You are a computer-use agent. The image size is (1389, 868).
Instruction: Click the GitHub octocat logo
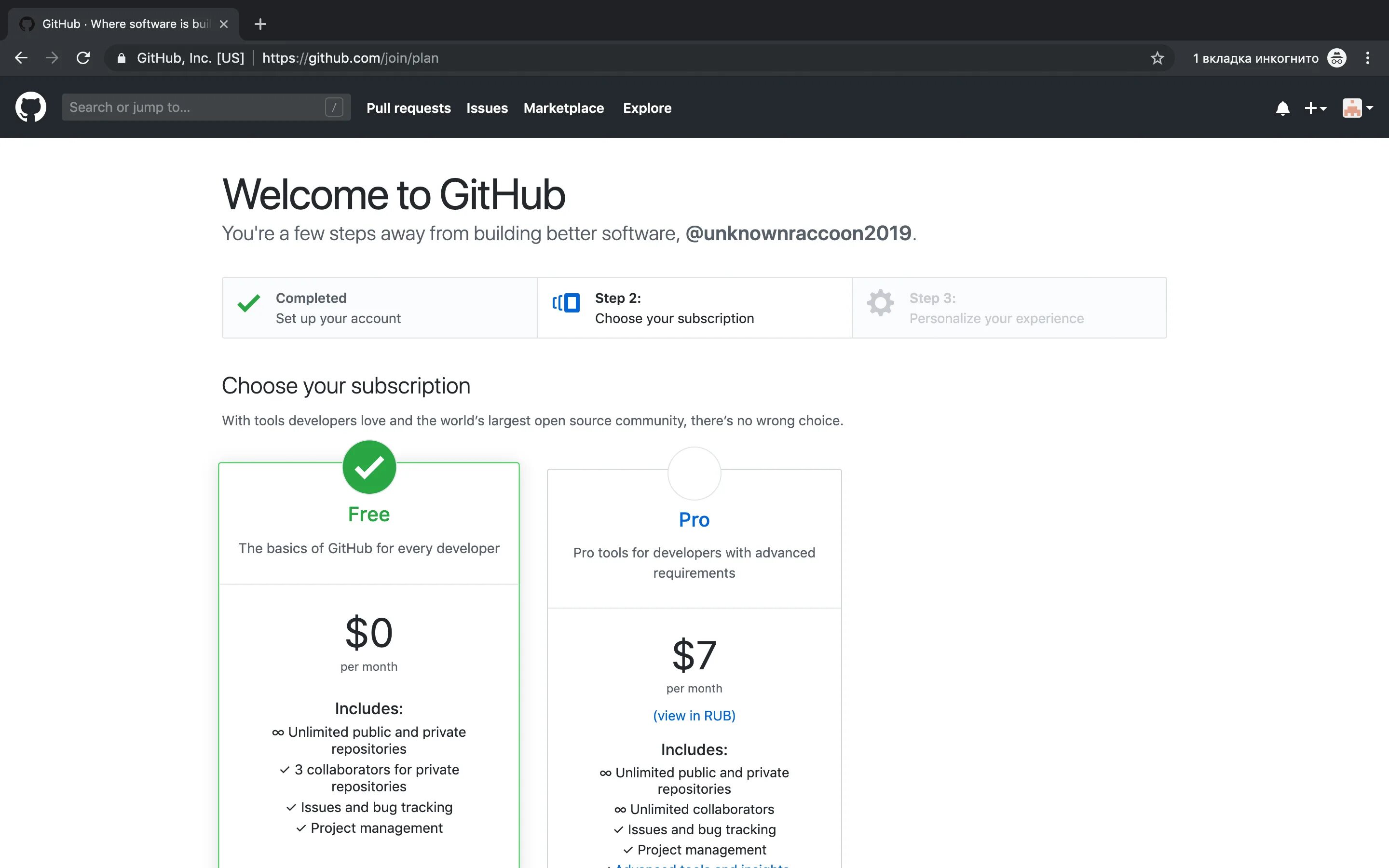point(30,108)
